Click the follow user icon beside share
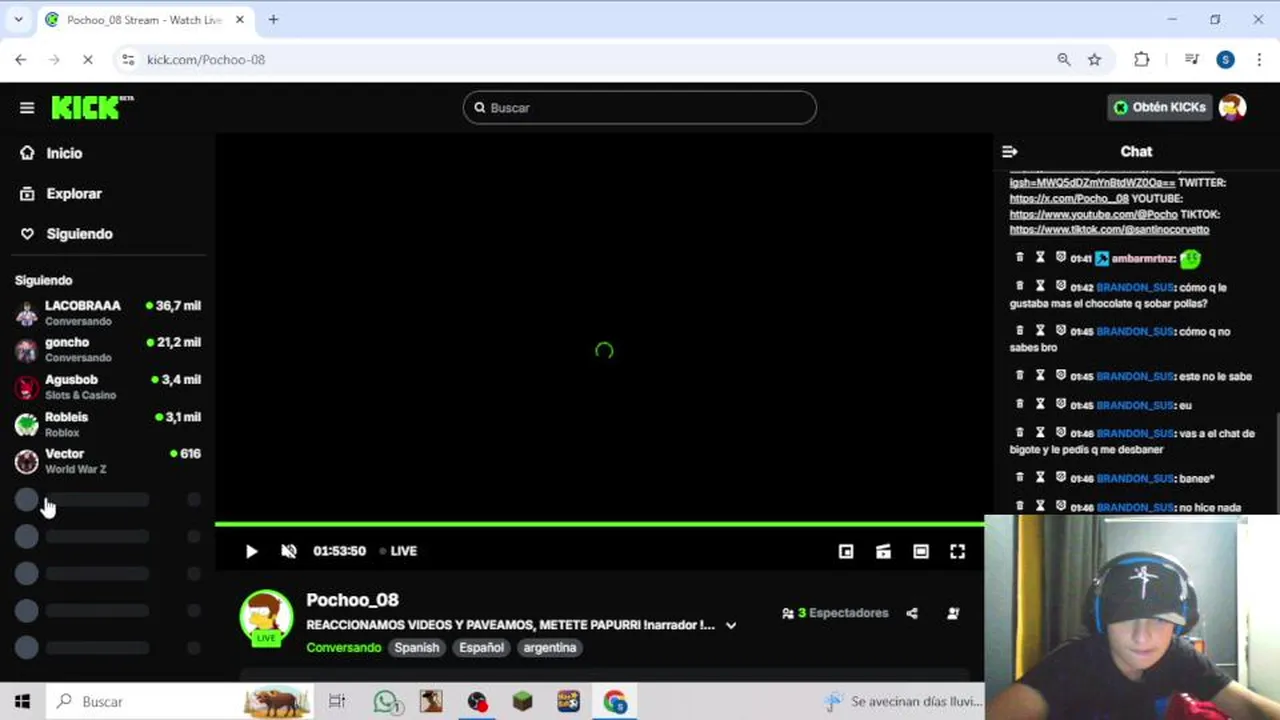This screenshot has height=720, width=1280. tap(952, 613)
